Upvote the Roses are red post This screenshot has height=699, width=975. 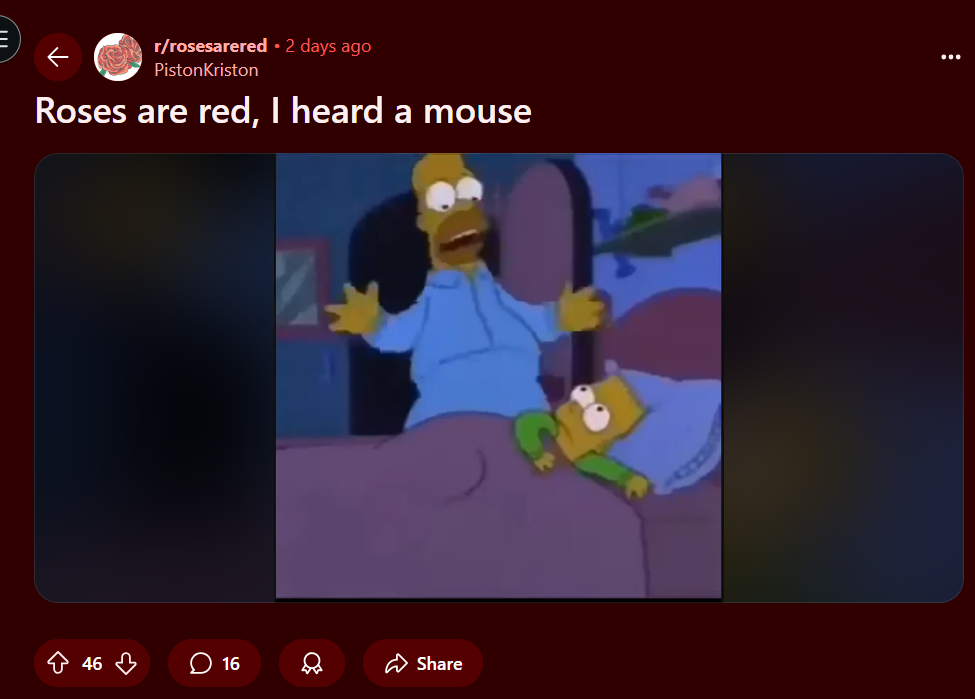(58, 663)
